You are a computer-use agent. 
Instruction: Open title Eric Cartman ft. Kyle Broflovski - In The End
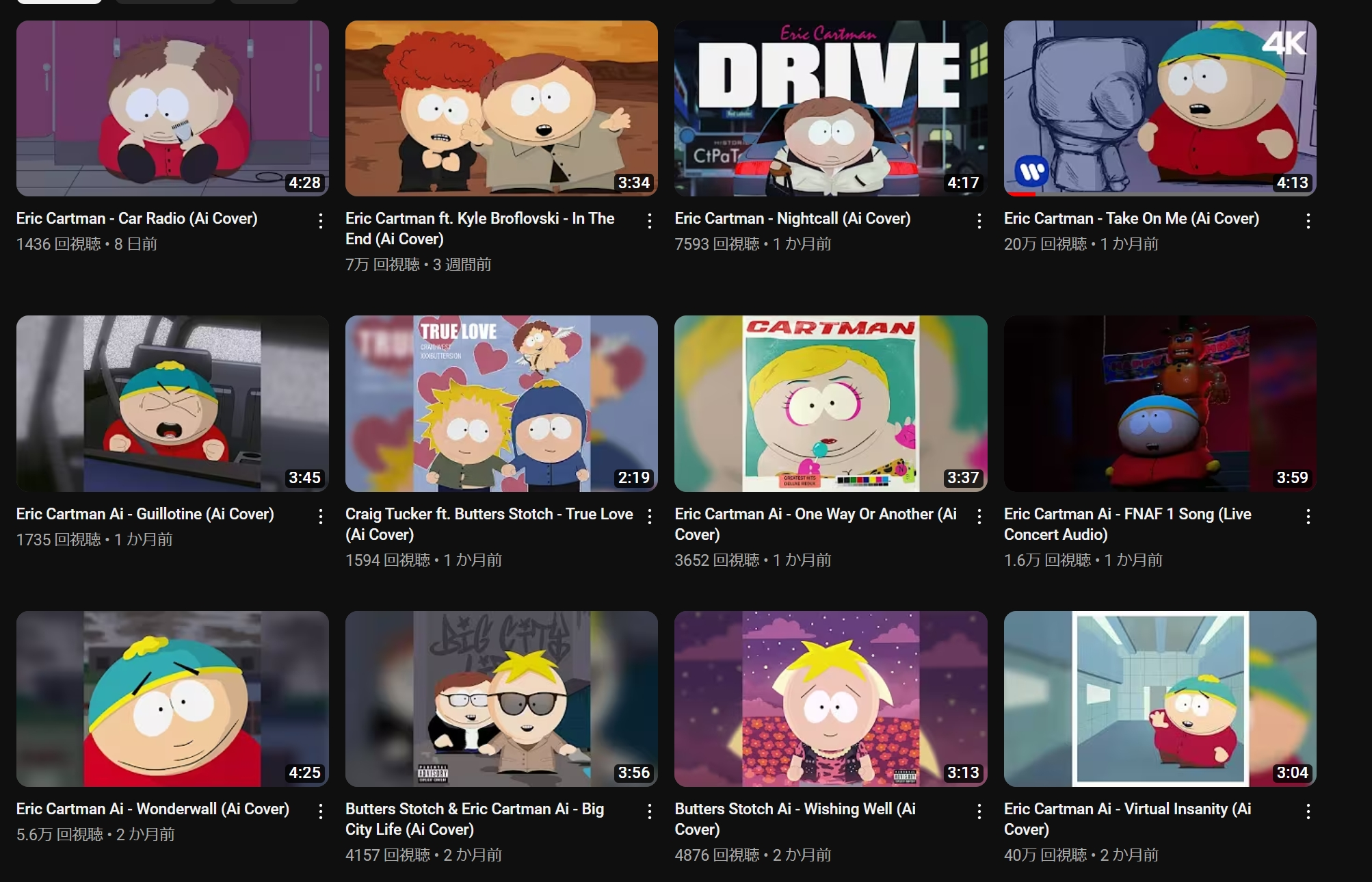[480, 229]
